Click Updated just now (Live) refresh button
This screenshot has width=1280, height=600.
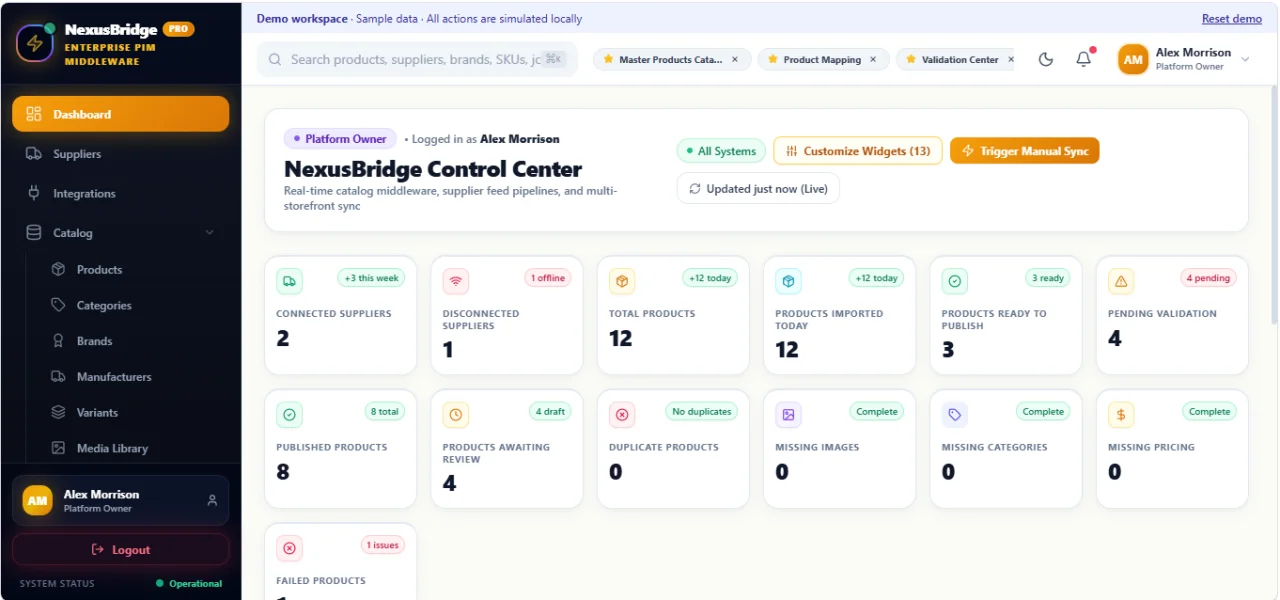(758, 188)
